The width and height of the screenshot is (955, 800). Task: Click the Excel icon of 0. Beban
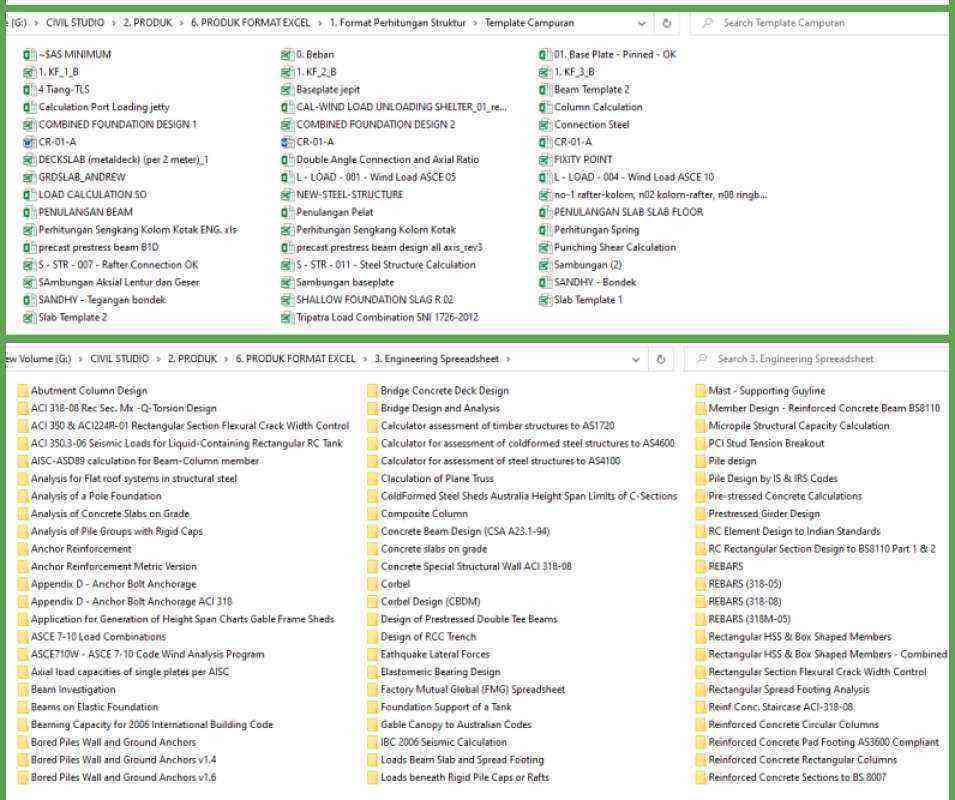pos(286,55)
